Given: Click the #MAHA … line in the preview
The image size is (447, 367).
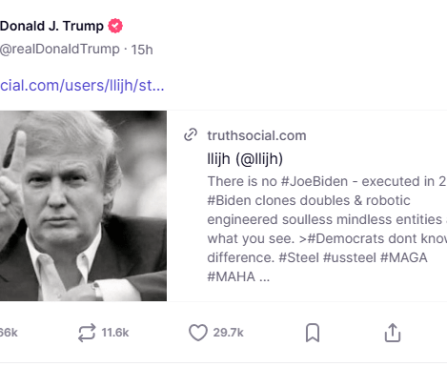Looking at the screenshot, I should (x=238, y=277).
